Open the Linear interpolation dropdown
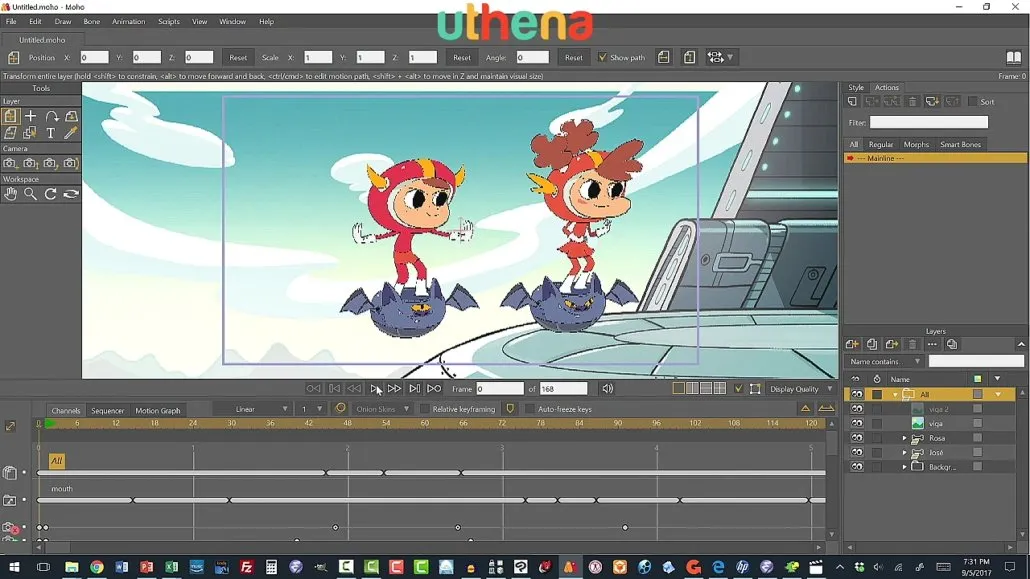 [252, 409]
